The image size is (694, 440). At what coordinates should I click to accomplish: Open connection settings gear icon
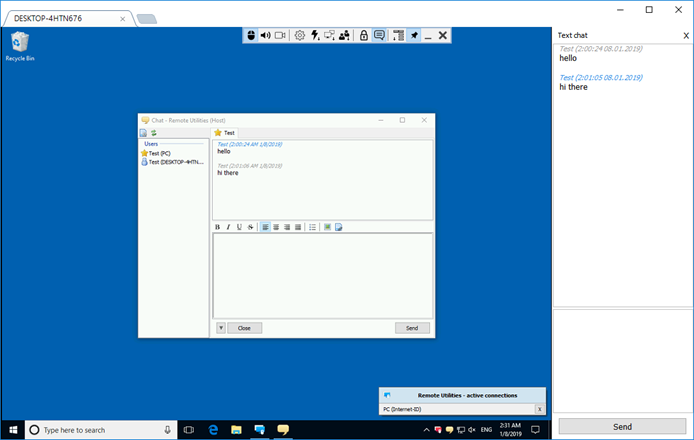pos(300,35)
